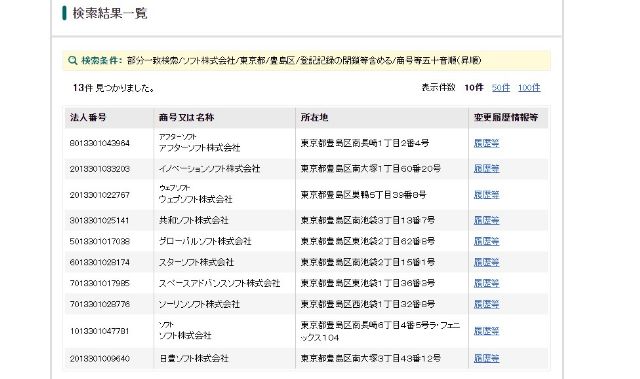Viewport: 640px width, 379px height.
Task: Open 履歴等 for 共和ソフト株式会社
Action: click(x=487, y=221)
